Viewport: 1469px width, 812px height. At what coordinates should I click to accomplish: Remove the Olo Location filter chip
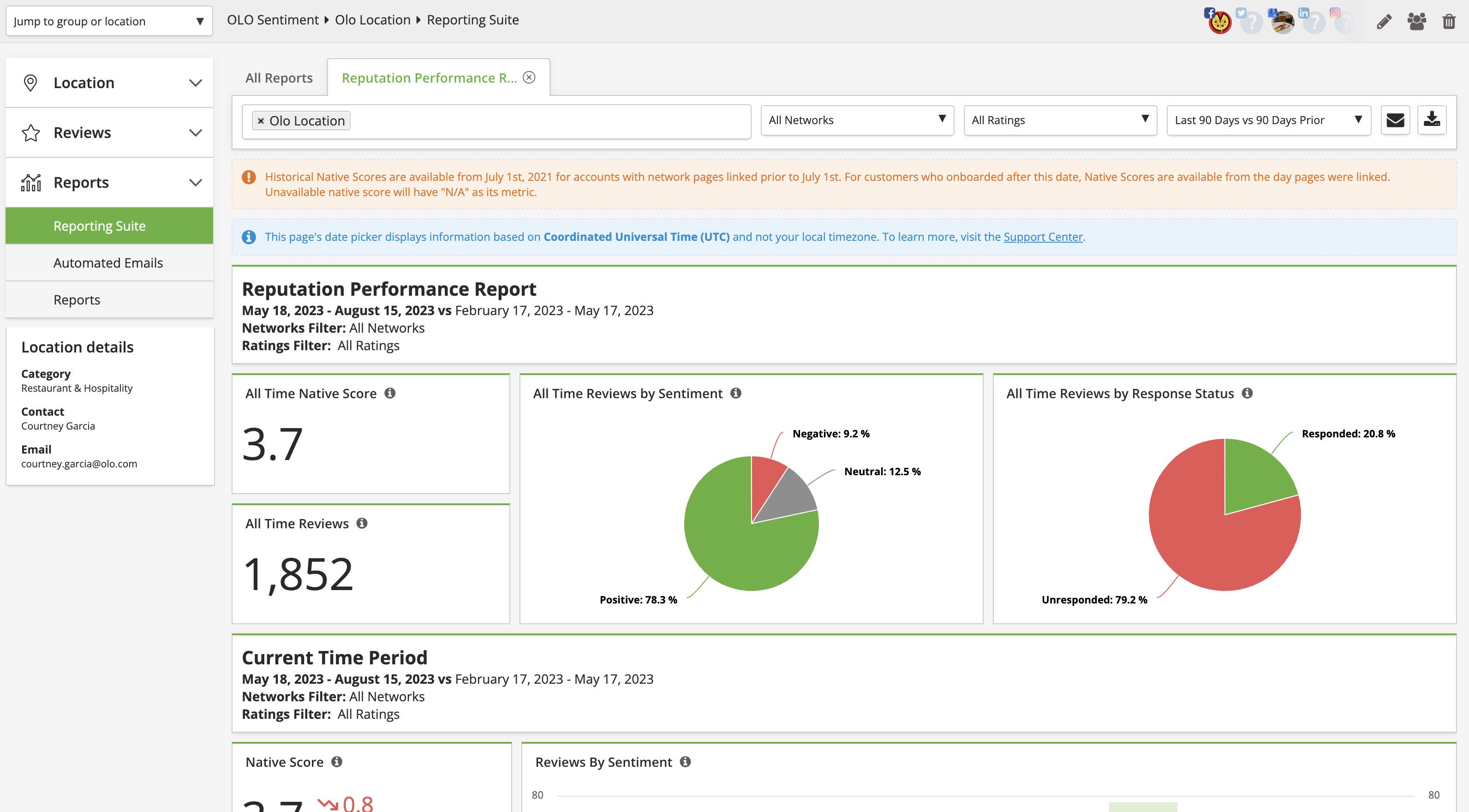coord(261,121)
